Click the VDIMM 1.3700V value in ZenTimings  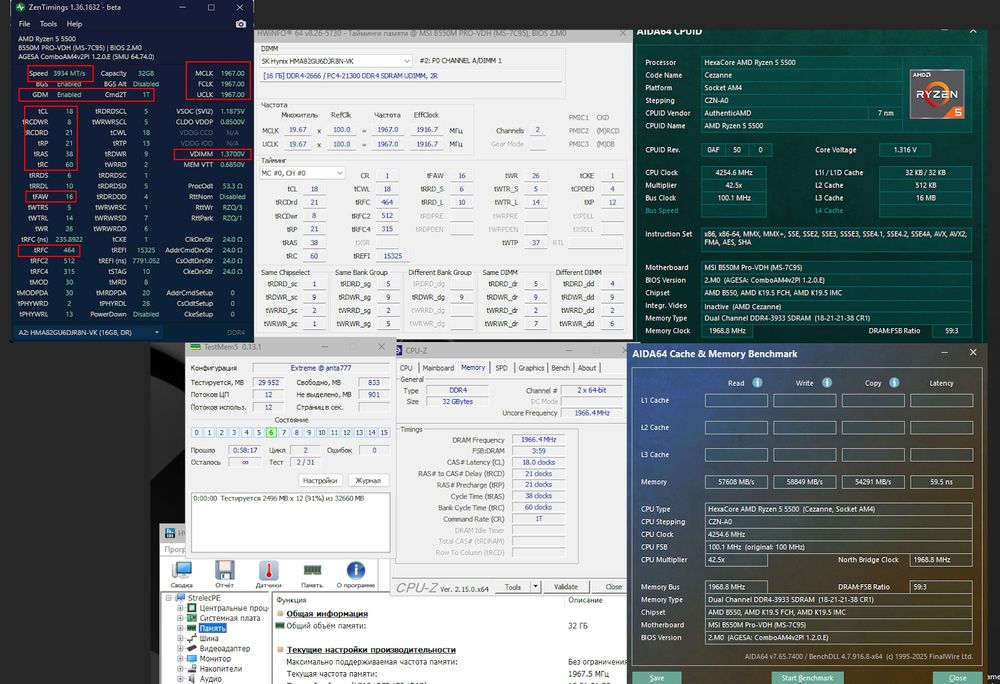233,154
